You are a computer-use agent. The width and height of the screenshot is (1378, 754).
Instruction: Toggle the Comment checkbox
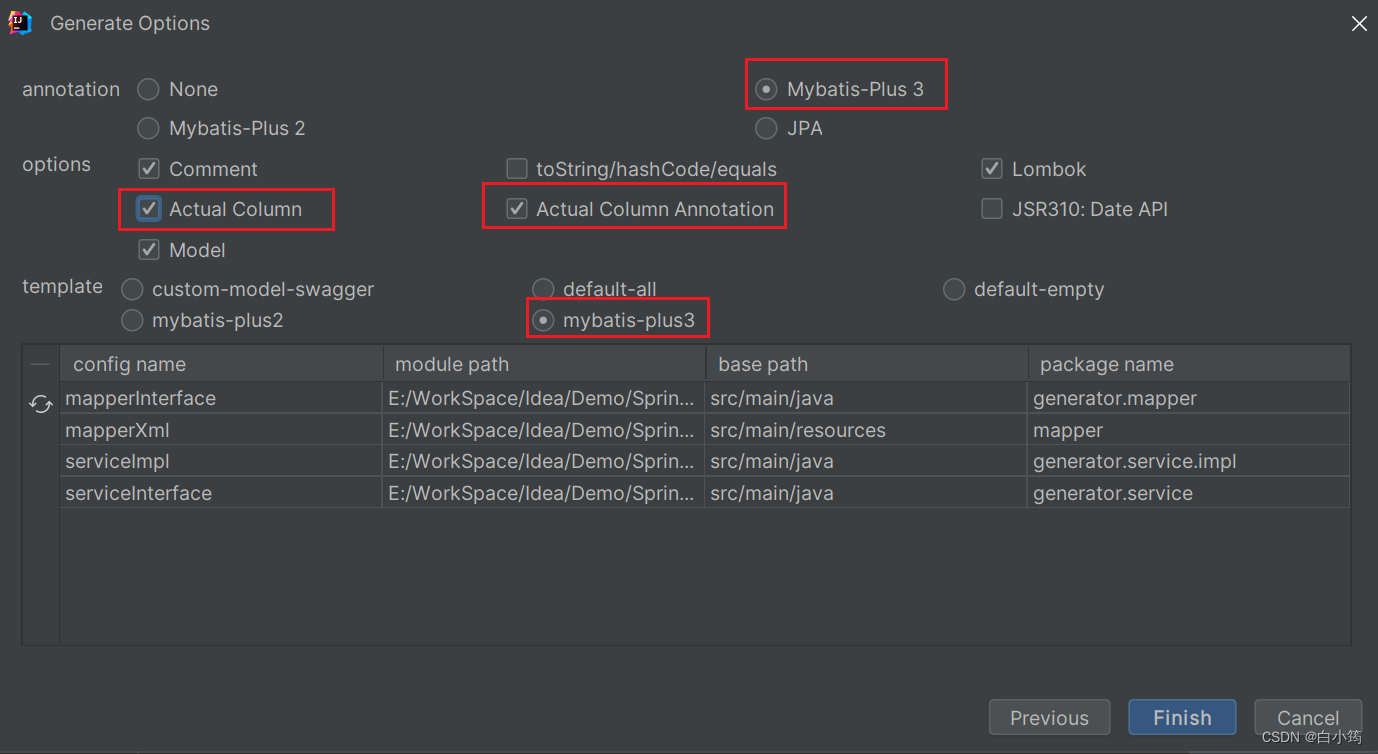(149, 169)
